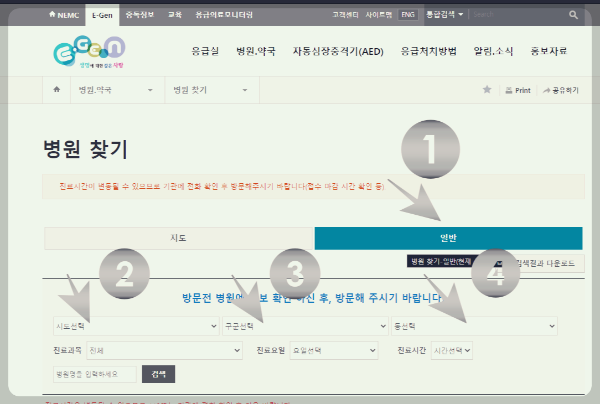Click the 병원 찾기 page heading text
The height and width of the screenshot is (404, 600).
click(x=85, y=149)
